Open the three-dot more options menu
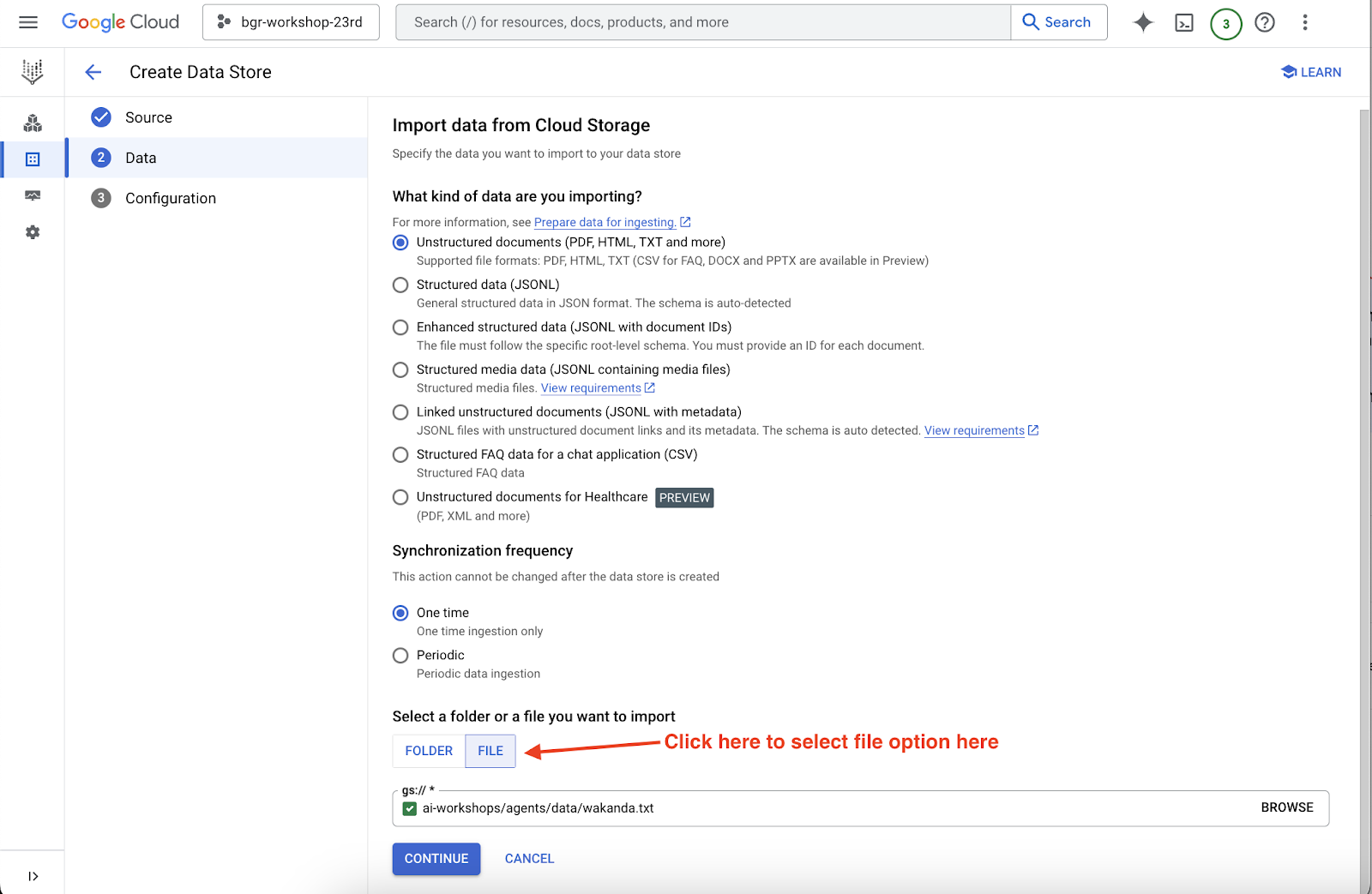This screenshot has height=894, width=1372. point(1305,22)
